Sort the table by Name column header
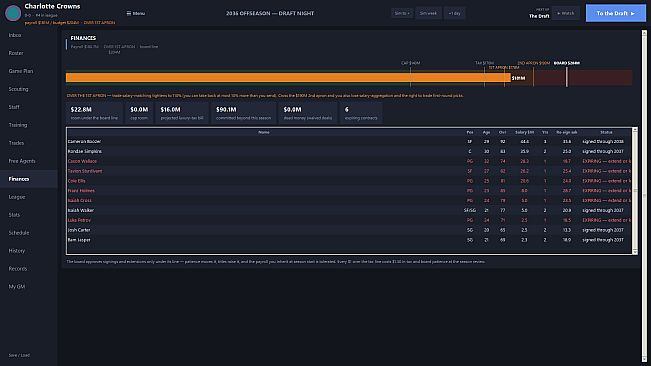The height and width of the screenshot is (366, 651). [x=264, y=132]
